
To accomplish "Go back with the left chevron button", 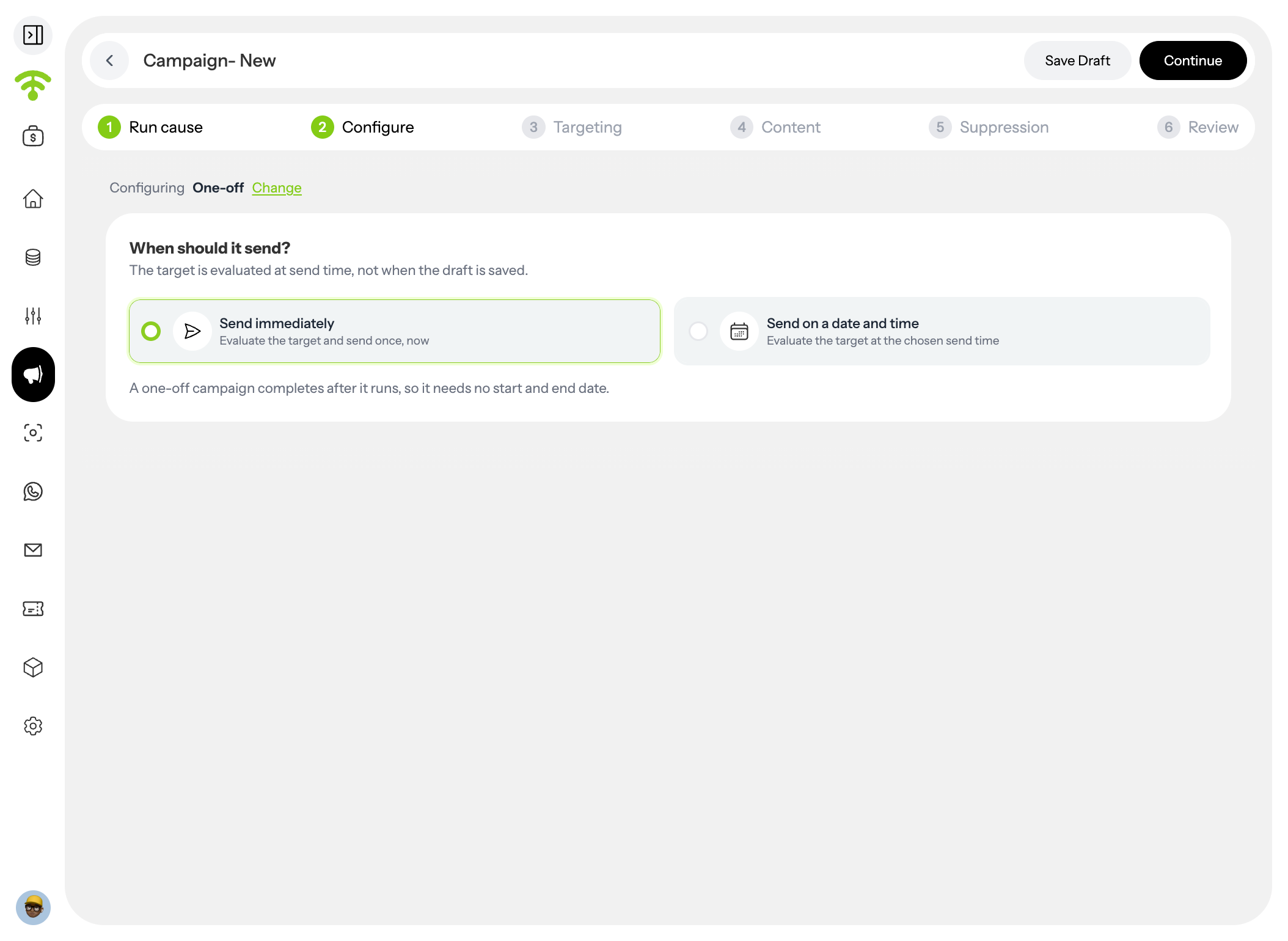I will pyautogui.click(x=109, y=60).
